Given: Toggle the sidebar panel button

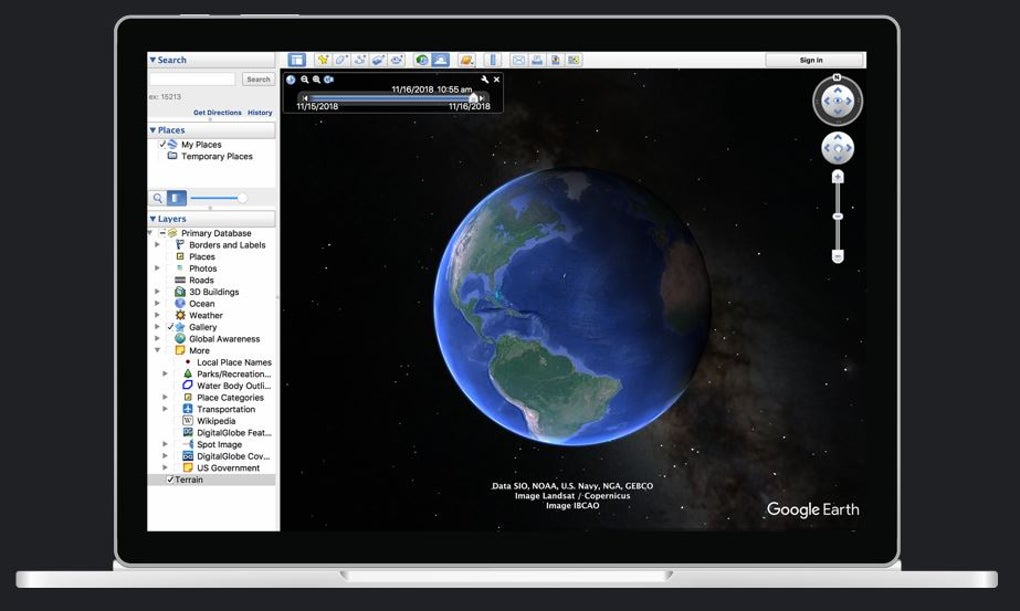Looking at the screenshot, I should tap(297, 60).
